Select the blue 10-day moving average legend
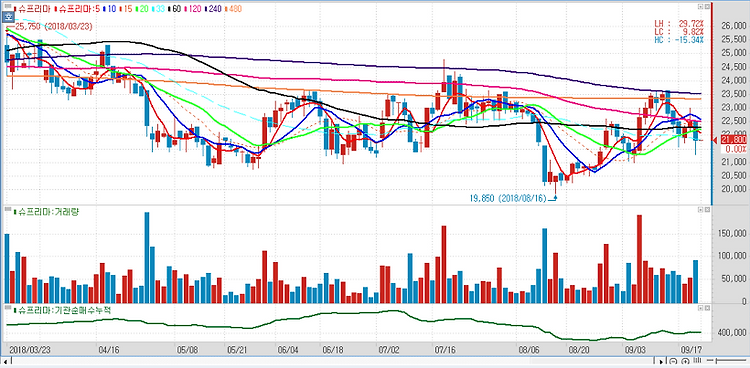Screen dimensions: 750x368 click(x=110, y=9)
